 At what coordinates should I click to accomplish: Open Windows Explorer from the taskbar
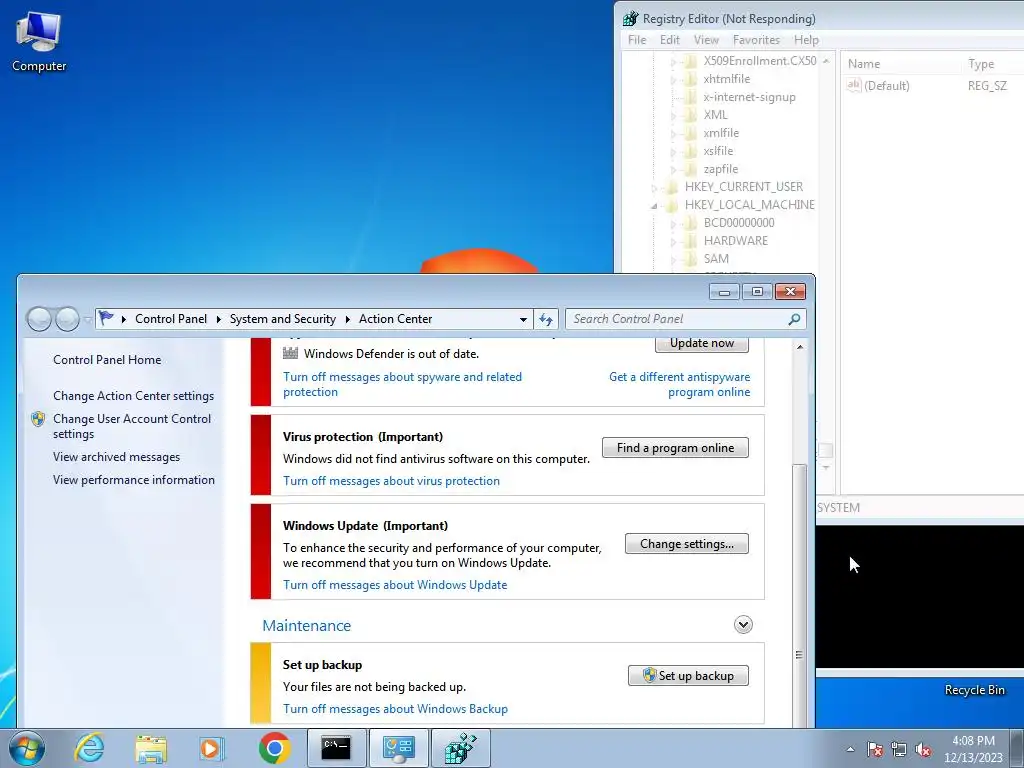click(x=151, y=748)
